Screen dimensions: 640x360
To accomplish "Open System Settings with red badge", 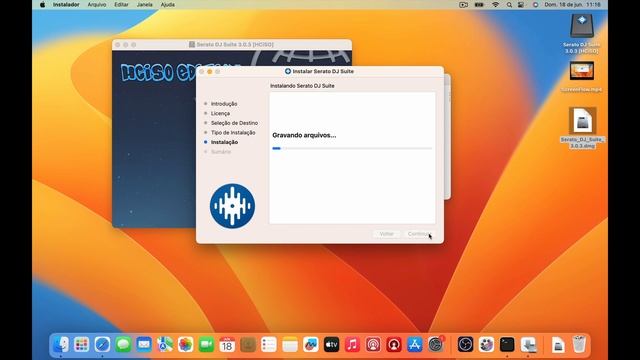I will pyautogui.click(x=436, y=344).
